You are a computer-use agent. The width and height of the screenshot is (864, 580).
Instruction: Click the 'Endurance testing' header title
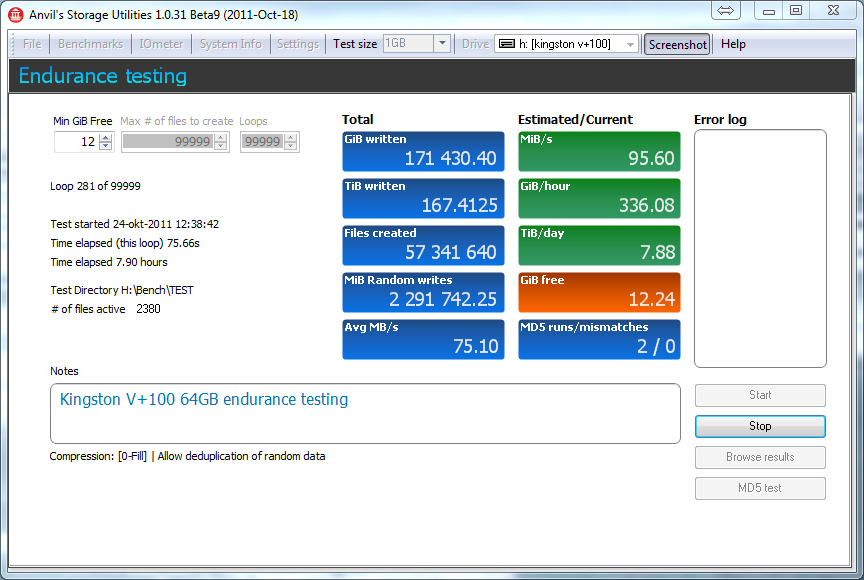click(x=102, y=75)
